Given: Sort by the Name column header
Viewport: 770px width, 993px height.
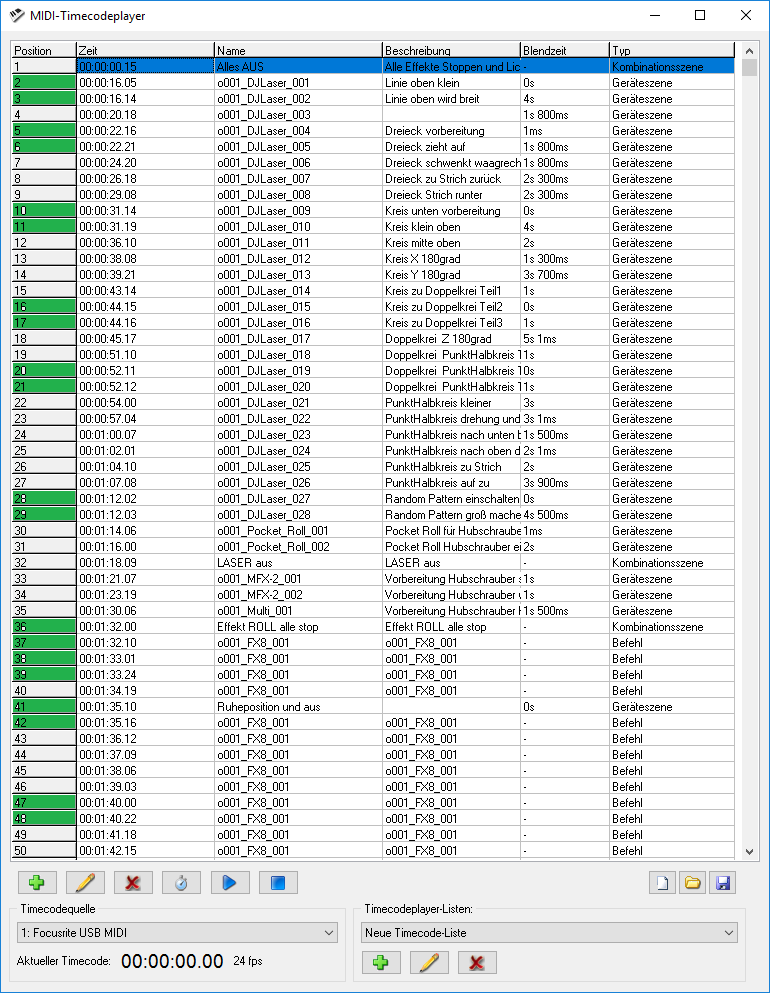Looking at the screenshot, I should [298, 51].
